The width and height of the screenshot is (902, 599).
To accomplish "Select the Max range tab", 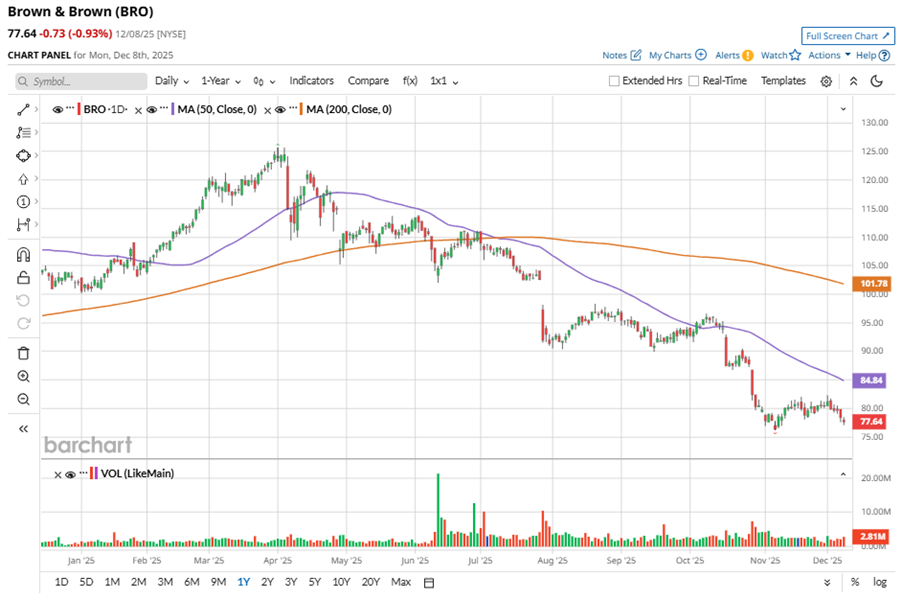I will point(401,582).
